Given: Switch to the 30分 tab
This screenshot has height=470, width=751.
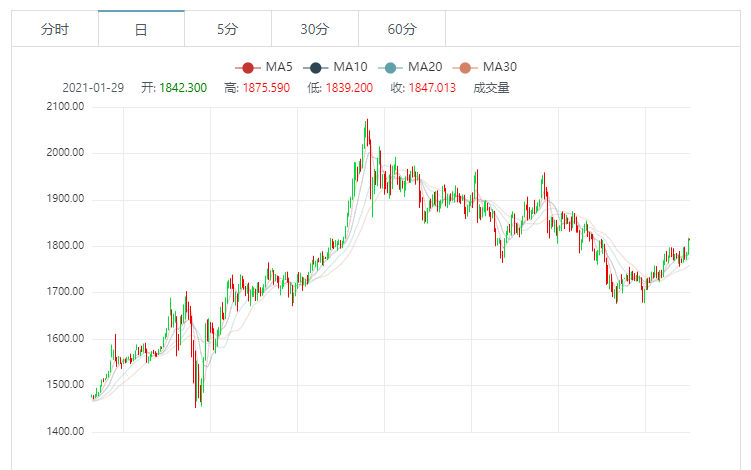Looking at the screenshot, I should tap(315, 29).
